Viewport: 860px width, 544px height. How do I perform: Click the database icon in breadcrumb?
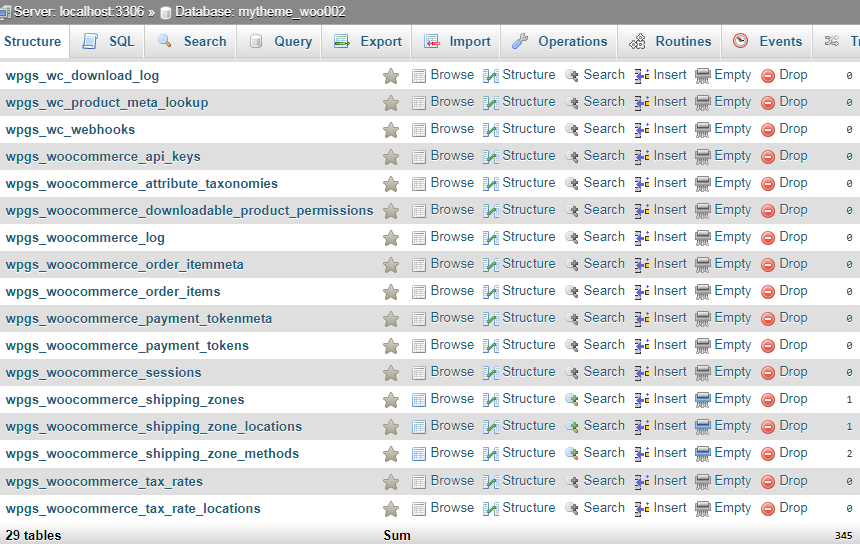(x=166, y=13)
